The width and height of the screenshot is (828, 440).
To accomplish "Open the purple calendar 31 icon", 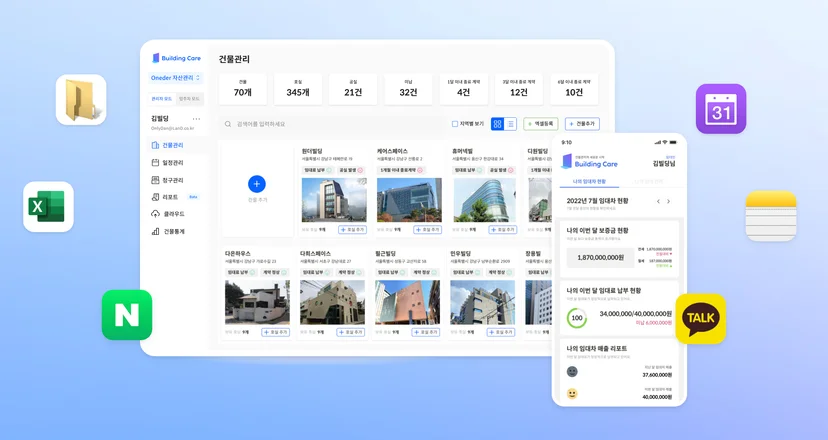I will coord(721,109).
